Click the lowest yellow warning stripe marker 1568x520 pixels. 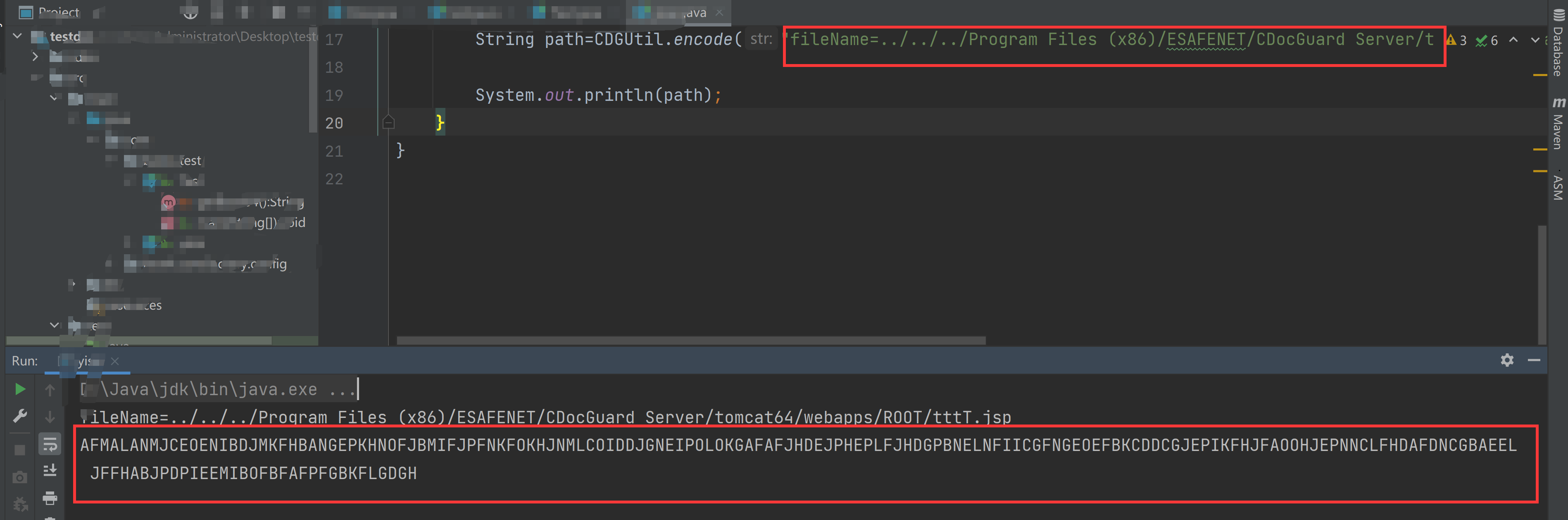(1540, 171)
